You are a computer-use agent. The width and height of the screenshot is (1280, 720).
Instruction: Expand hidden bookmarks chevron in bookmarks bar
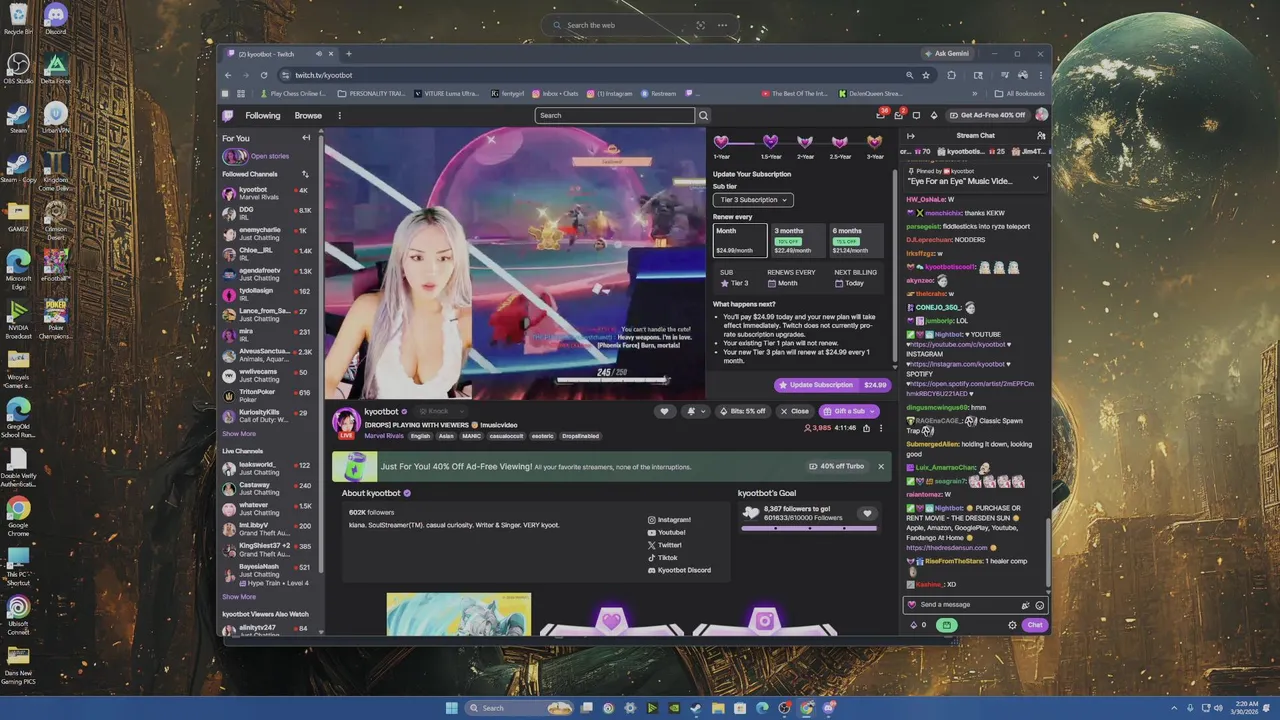click(974, 94)
